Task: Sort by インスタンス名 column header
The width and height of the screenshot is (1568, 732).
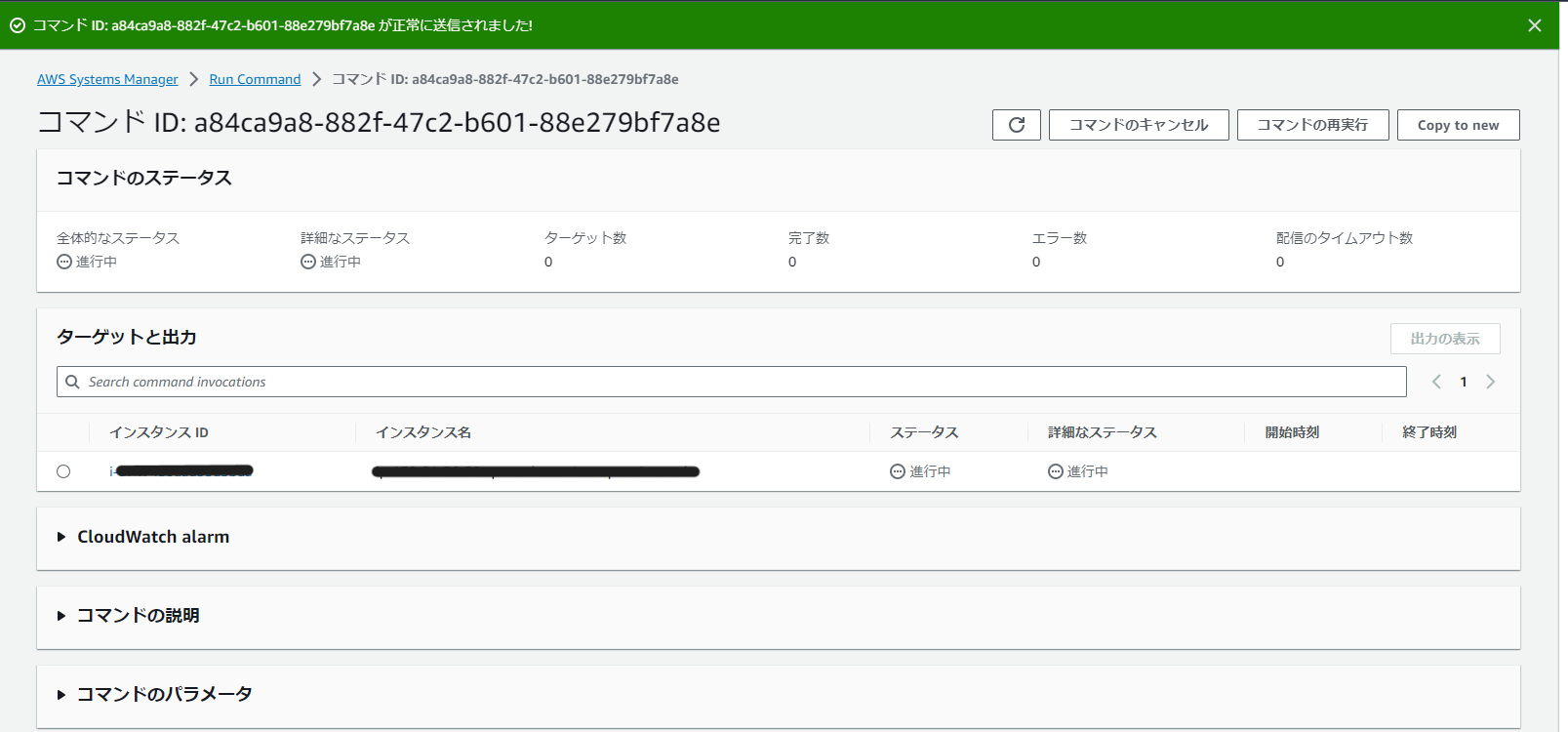Action: pos(423,432)
